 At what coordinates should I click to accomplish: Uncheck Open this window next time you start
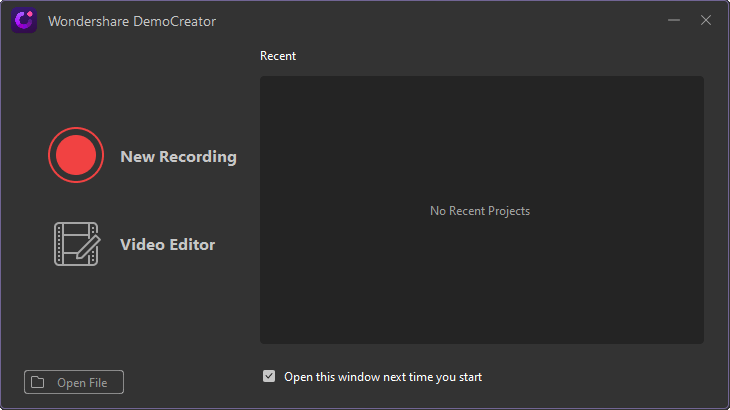pos(269,376)
